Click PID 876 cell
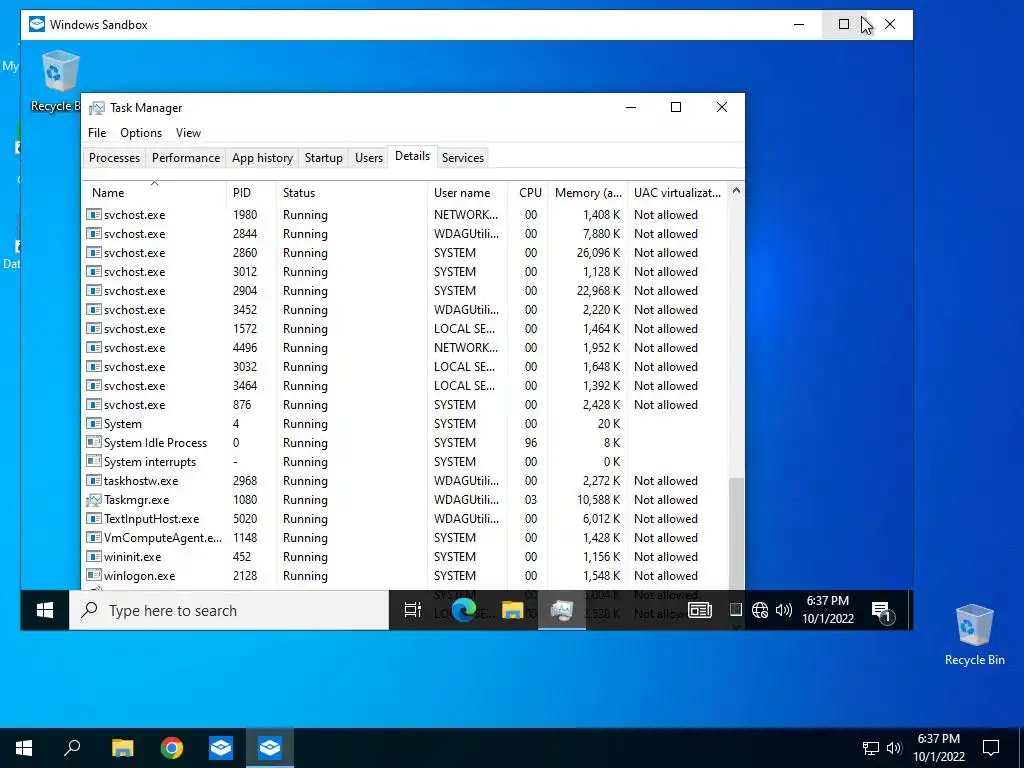 242,405
